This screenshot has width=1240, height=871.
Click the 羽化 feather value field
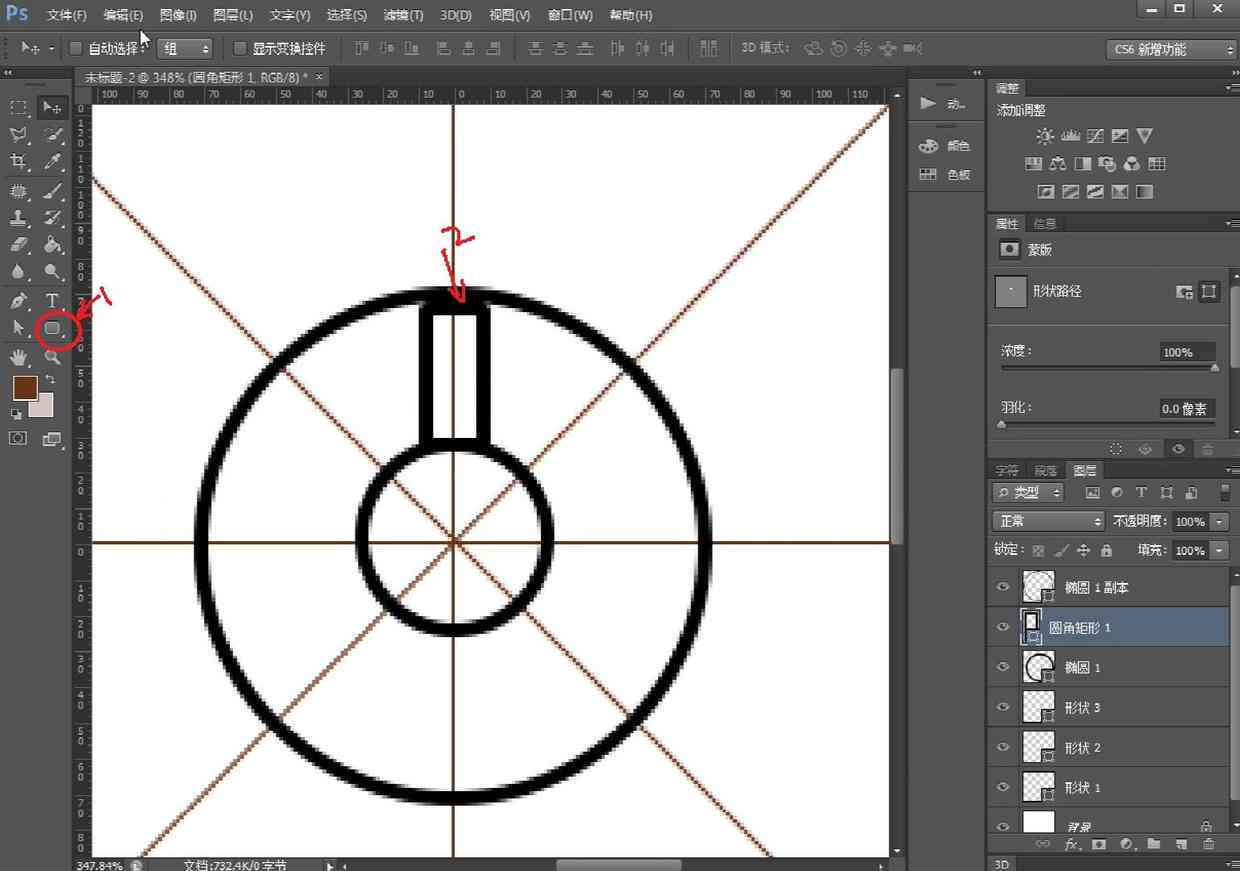click(1186, 408)
